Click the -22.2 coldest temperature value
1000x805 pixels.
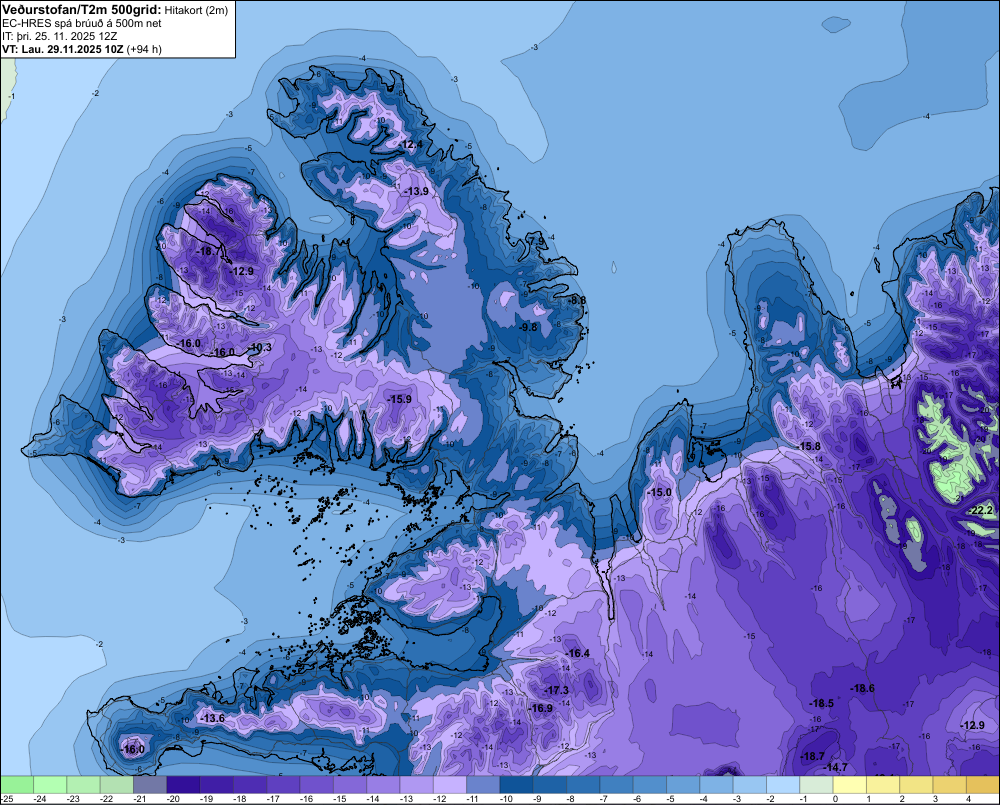coord(982,510)
